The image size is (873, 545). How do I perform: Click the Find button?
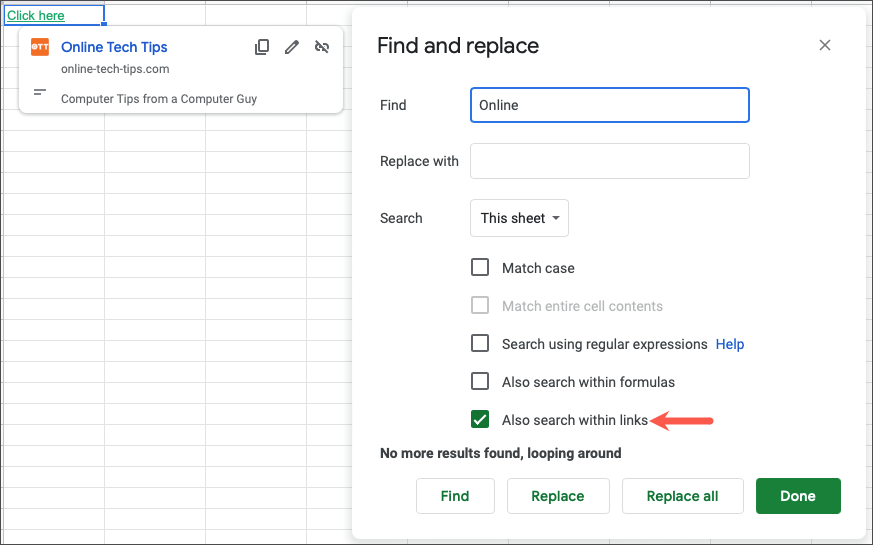click(x=455, y=496)
